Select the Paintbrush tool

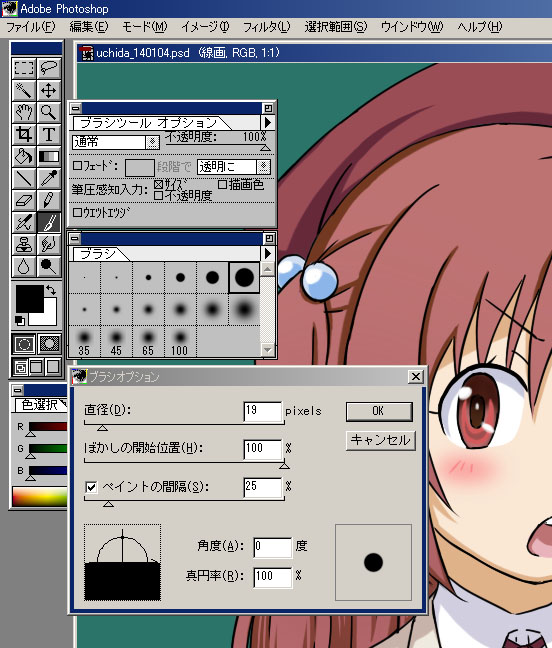tap(49, 222)
